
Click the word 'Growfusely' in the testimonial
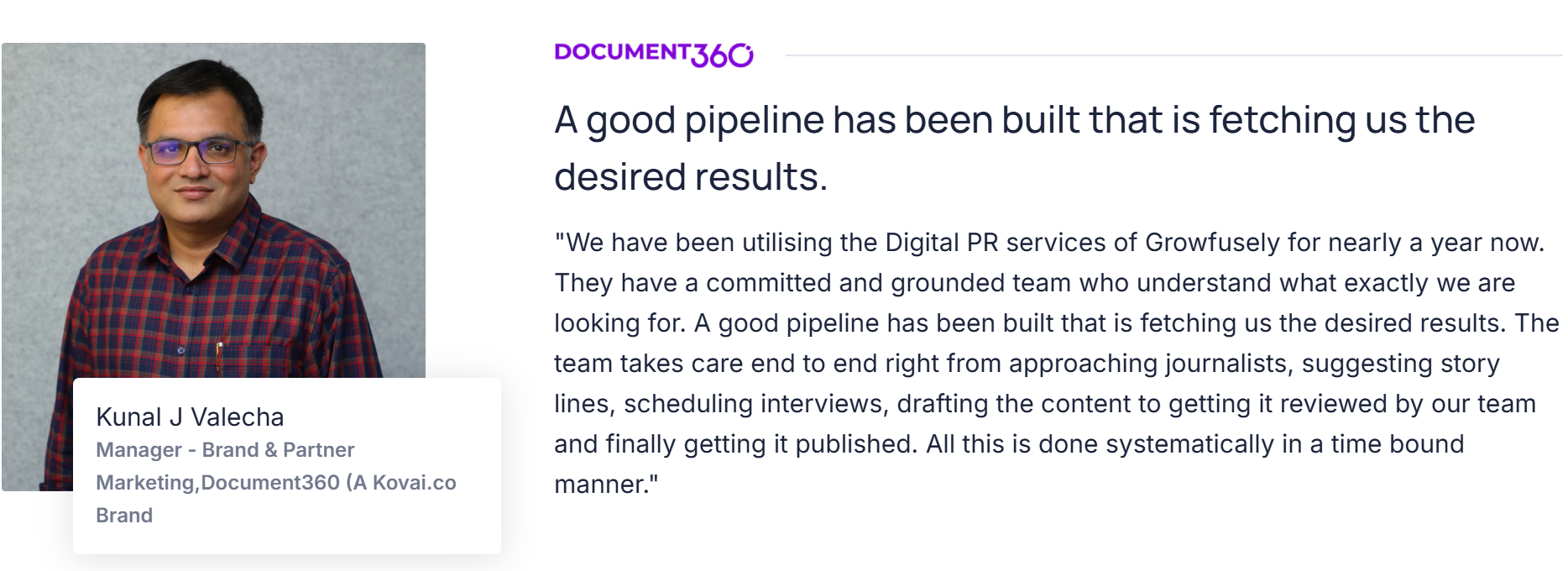[x=1212, y=243]
